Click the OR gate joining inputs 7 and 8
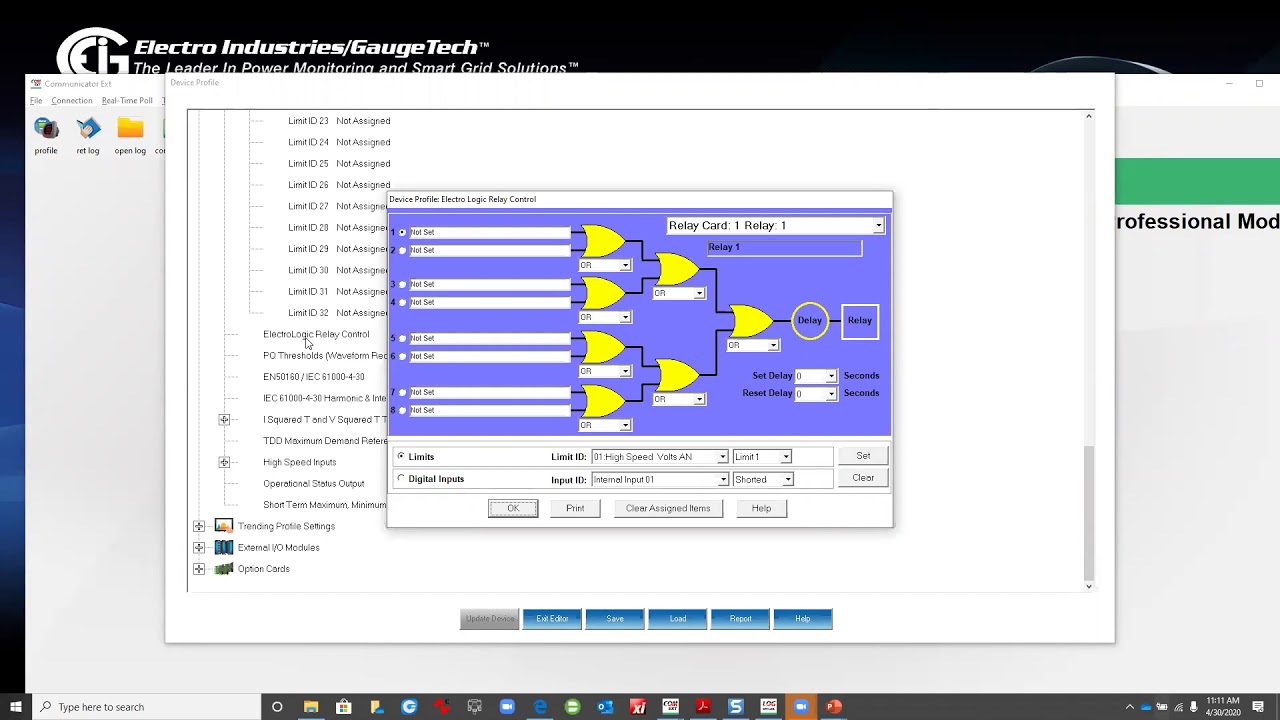The image size is (1280, 720). 603,401
